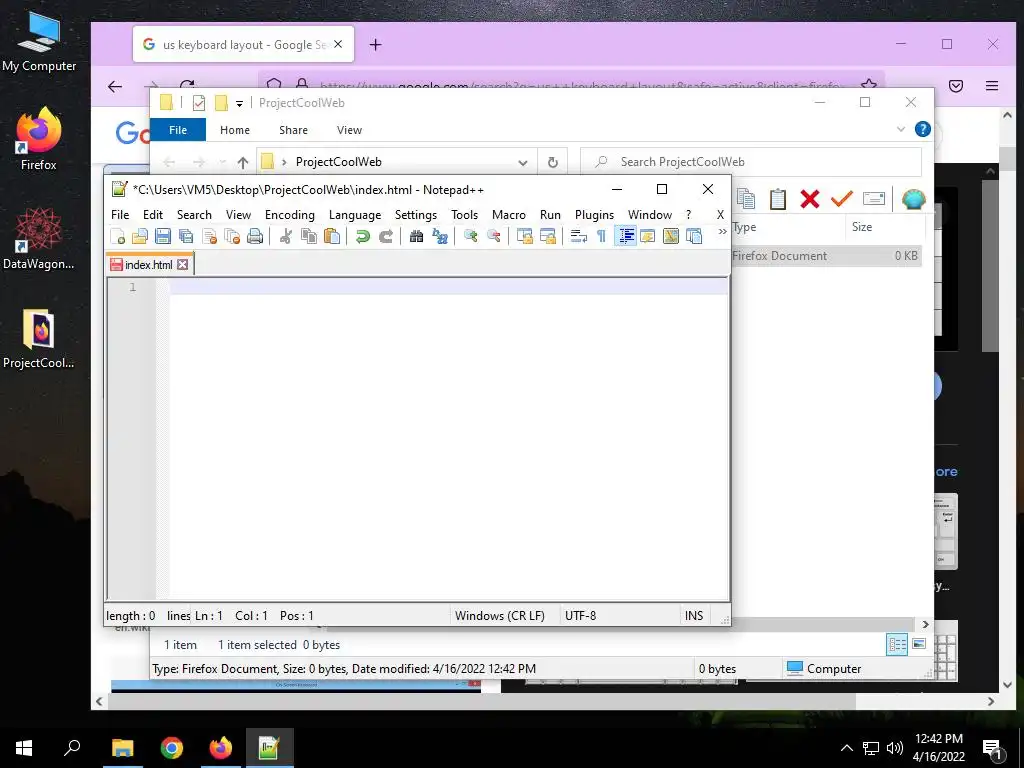Open the Customize Quick Access Toolbar dropdown
Viewport: 1024px width, 768px height.
239,103
